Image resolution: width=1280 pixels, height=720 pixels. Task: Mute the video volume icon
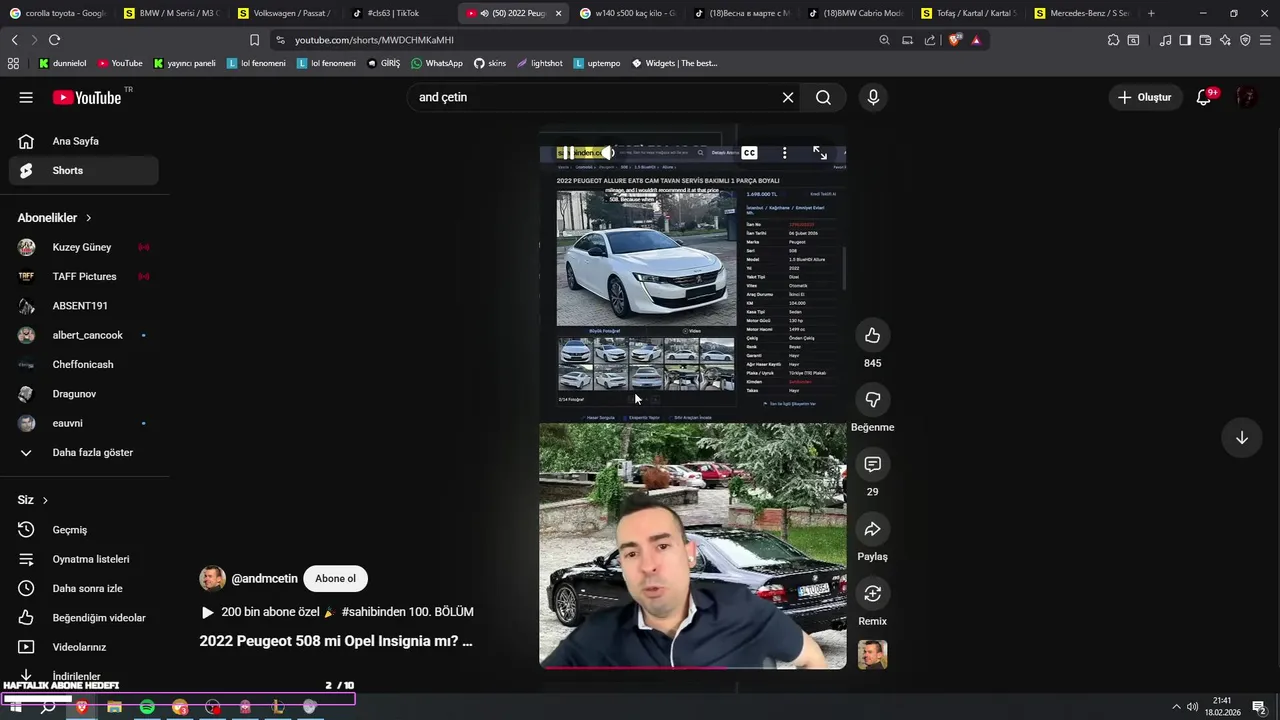[607, 153]
